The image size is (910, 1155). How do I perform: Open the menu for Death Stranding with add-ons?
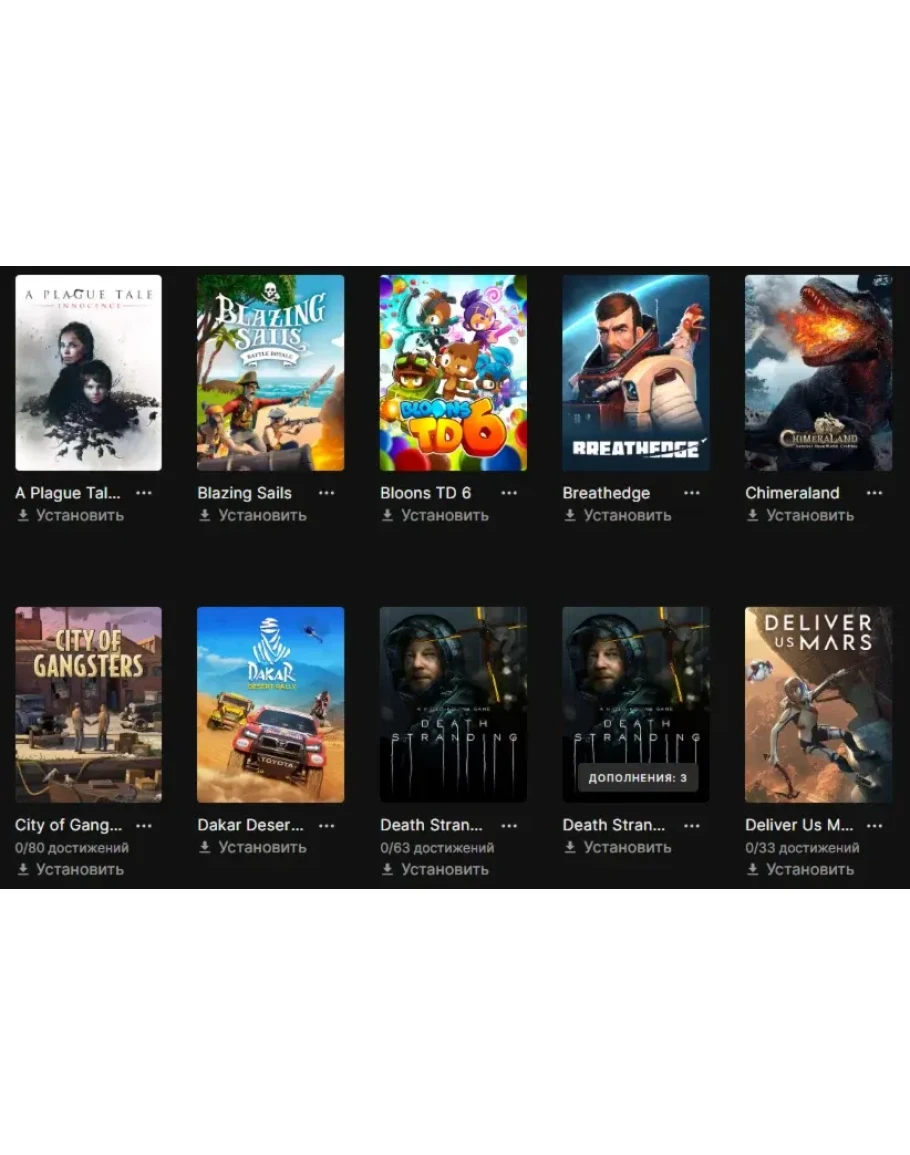tap(692, 825)
